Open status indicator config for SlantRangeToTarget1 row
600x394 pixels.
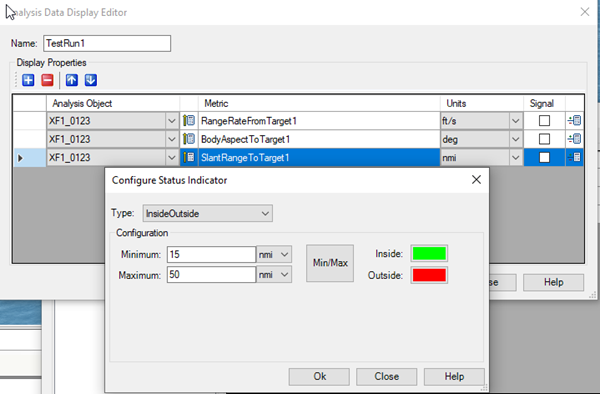pyautogui.click(x=574, y=157)
